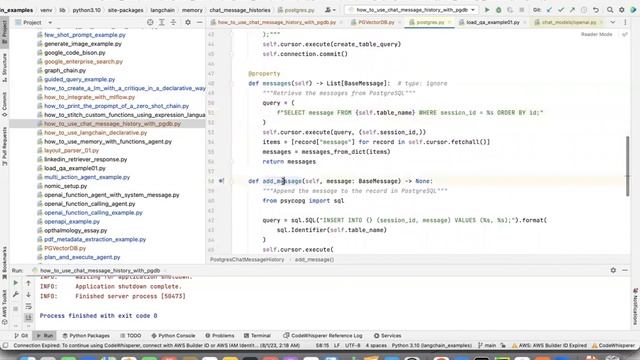This screenshot has width=640, height=360.
Task: Open the run configuration dropdown
Action: click(412, 10)
